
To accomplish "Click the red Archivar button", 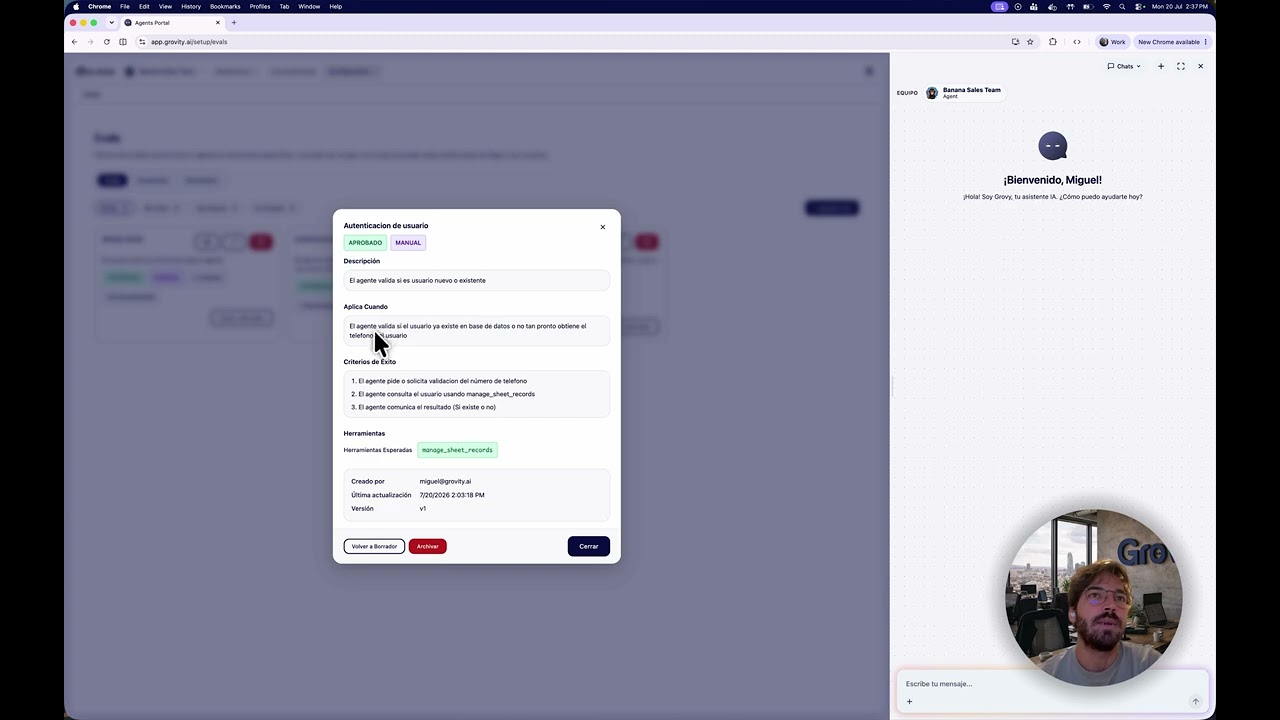I will coord(427,546).
